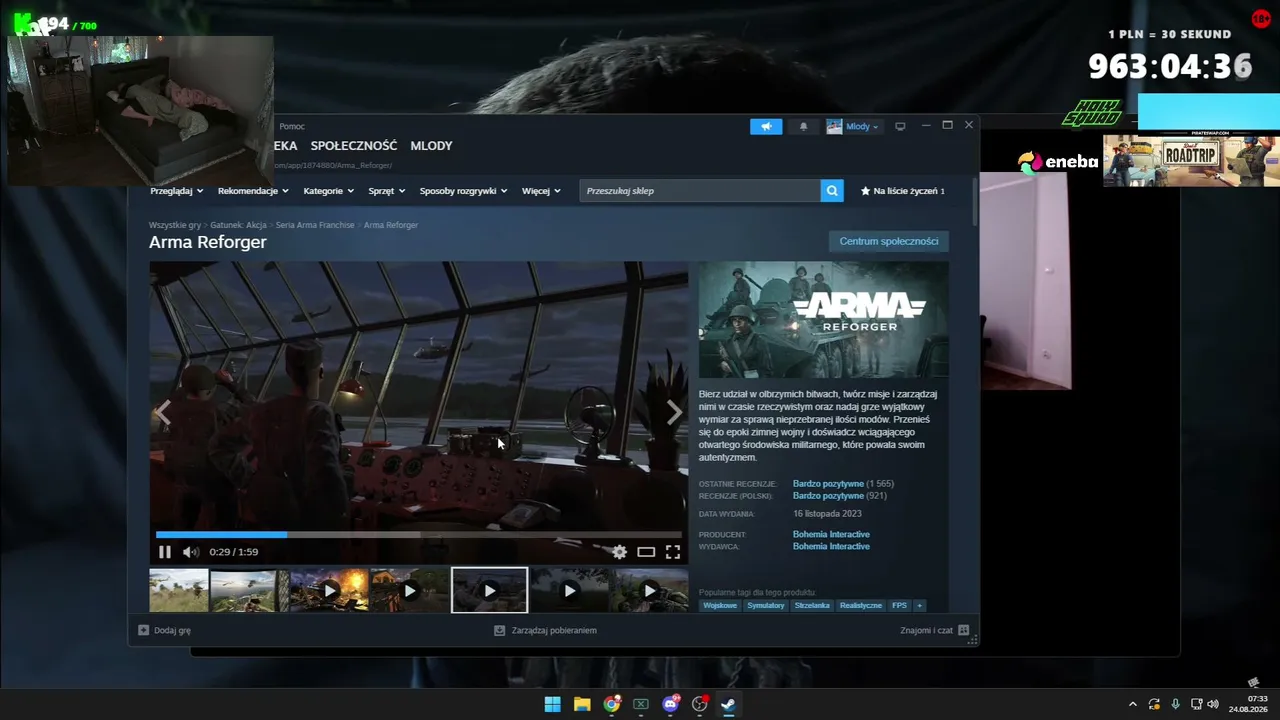Select the 'Symulatory' tag
This screenshot has height=720, width=1280.
click(766, 606)
